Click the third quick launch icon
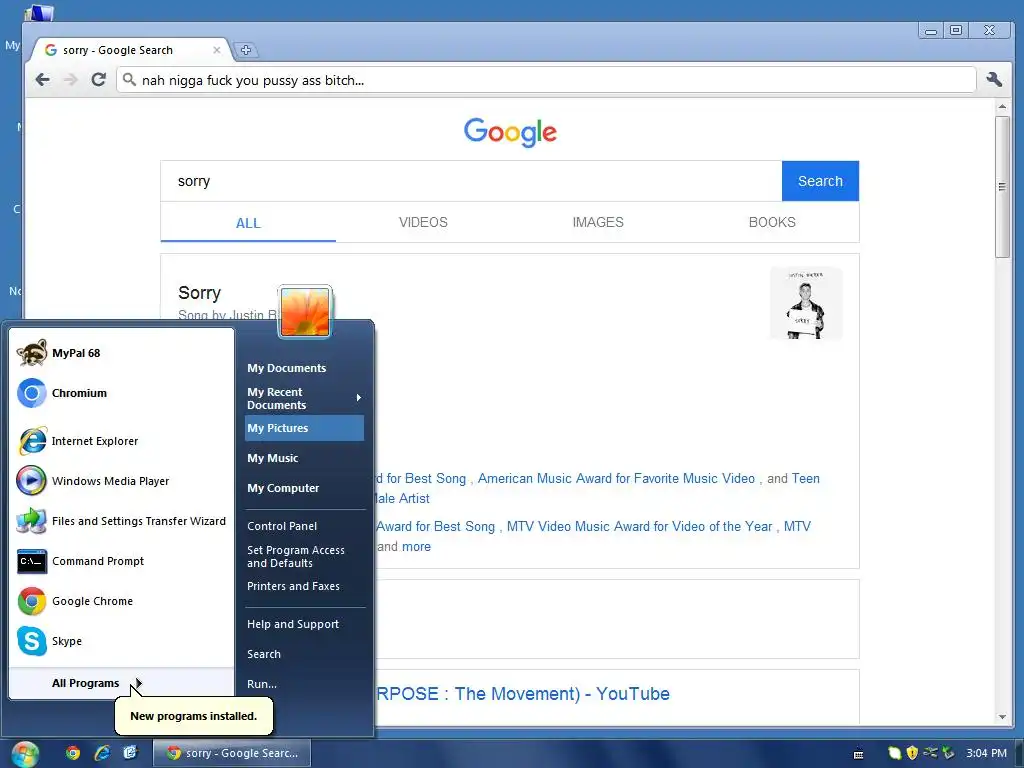Screen dimensions: 1024x768 (x=130, y=753)
